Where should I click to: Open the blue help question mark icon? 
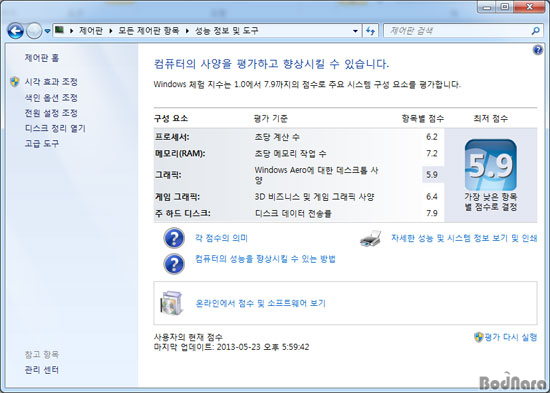point(537,50)
